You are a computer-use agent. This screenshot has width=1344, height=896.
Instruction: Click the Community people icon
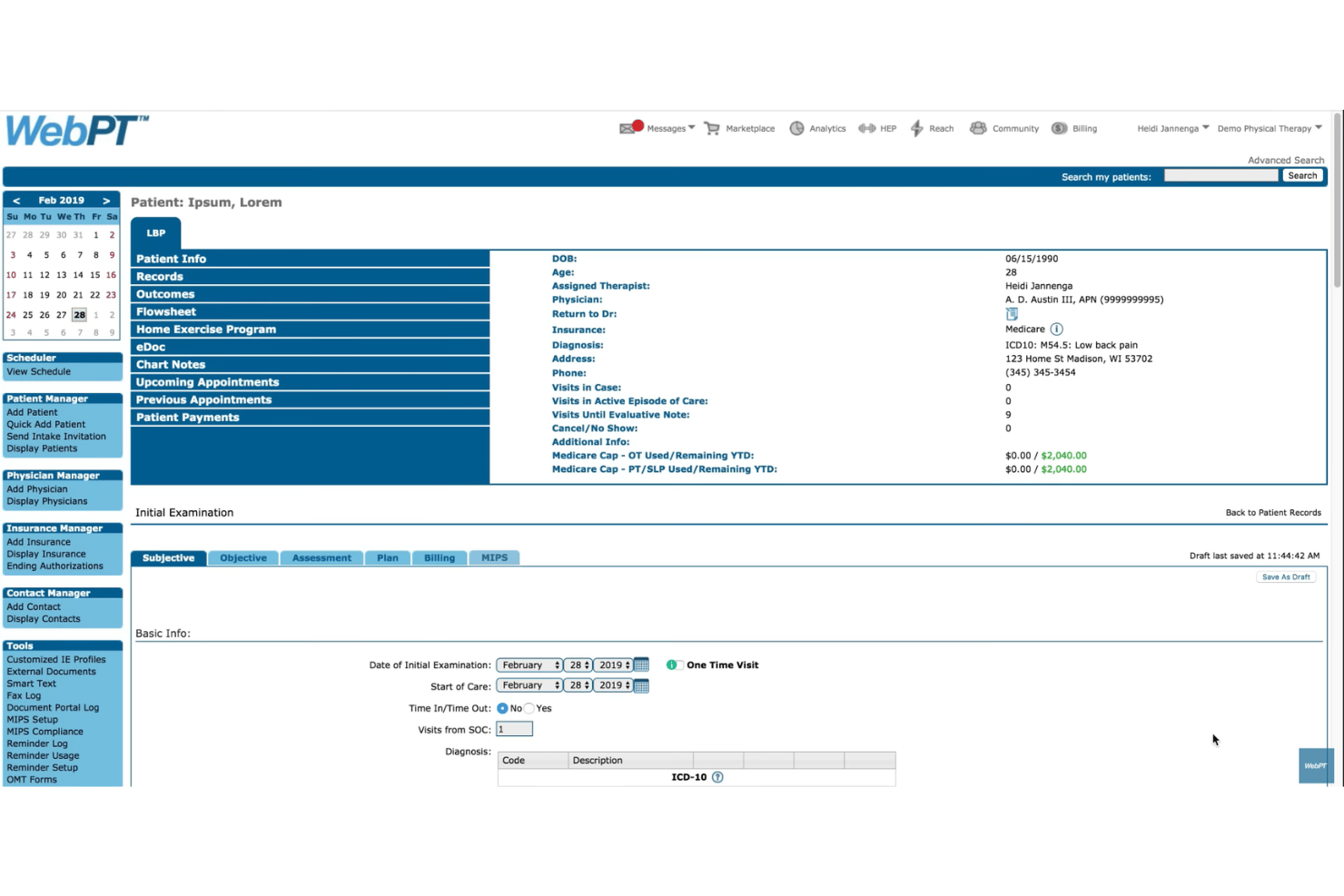click(978, 128)
